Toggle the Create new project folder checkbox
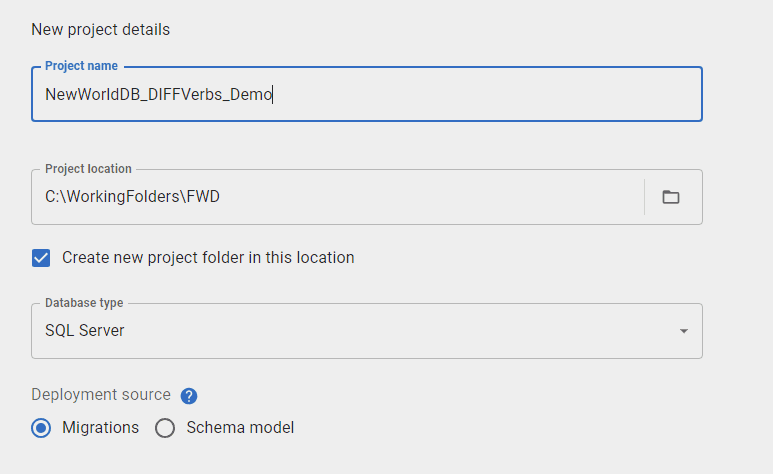The height and width of the screenshot is (474, 773). point(41,258)
